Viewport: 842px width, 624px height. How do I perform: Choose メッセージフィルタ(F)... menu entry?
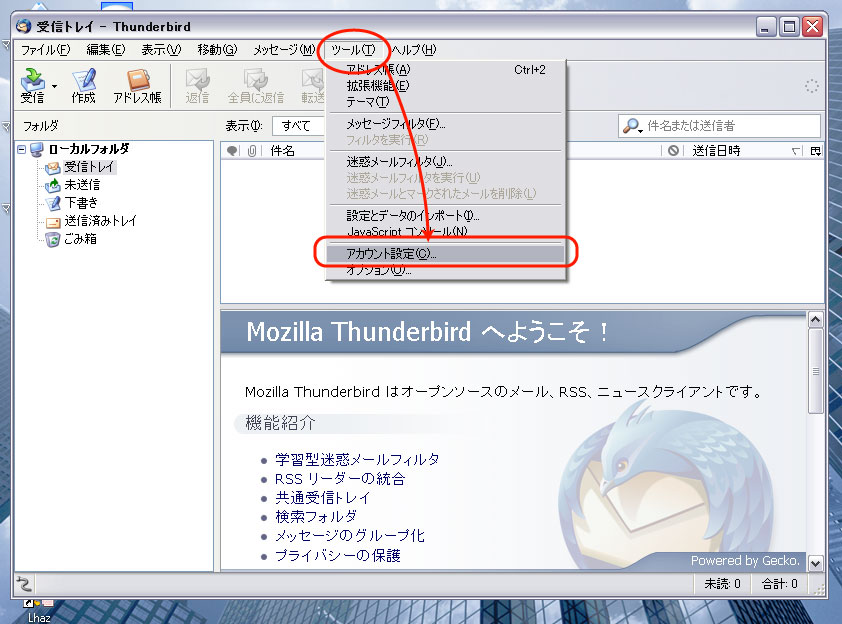click(446, 124)
